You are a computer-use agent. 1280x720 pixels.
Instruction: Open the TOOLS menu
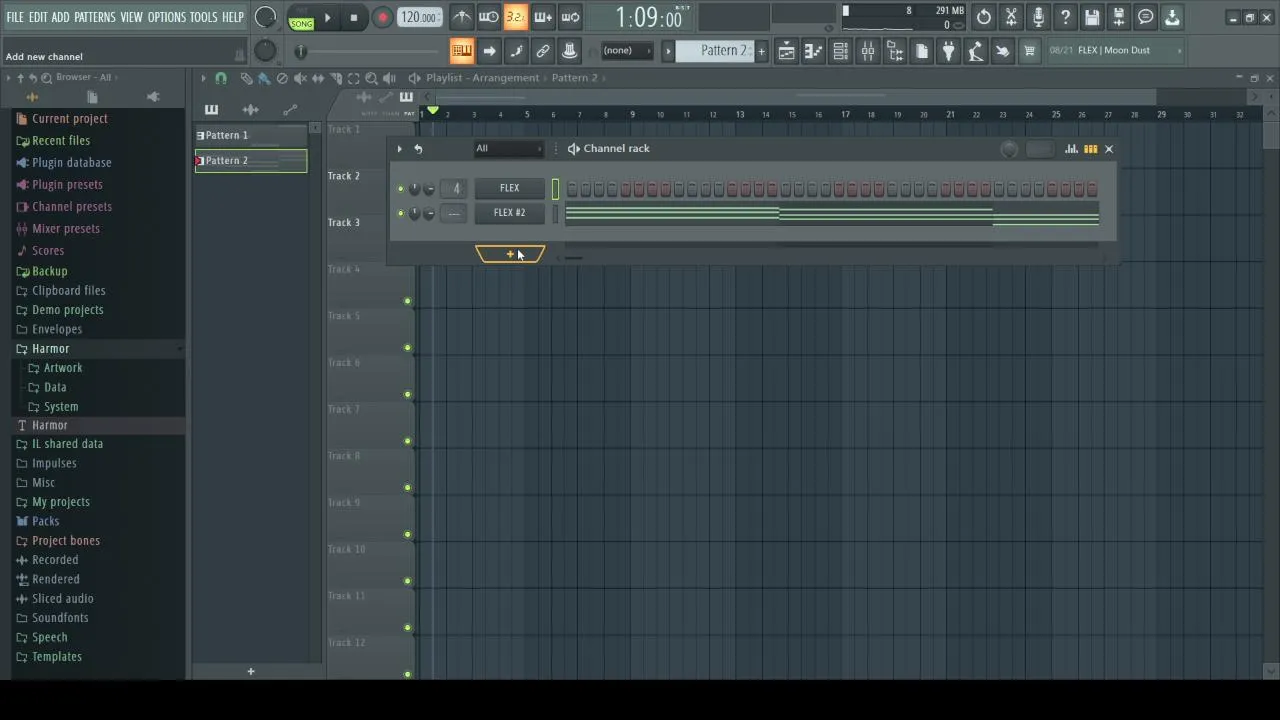(x=204, y=17)
